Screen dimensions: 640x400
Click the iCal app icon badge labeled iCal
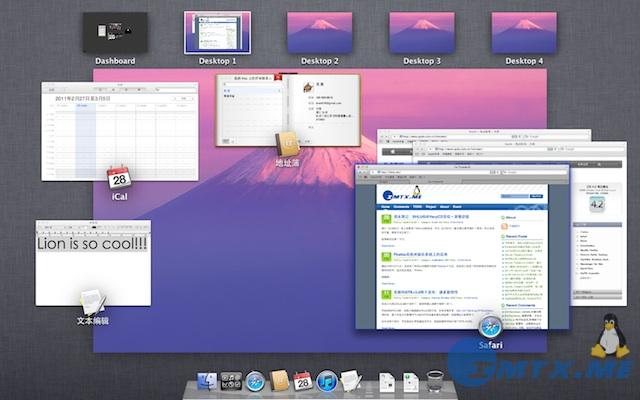119,178
